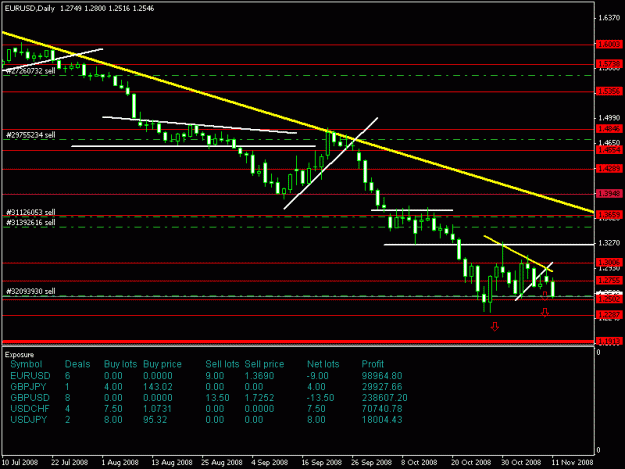The image size is (625, 469).
Task: Click the 1.6003 red price label
Action: click(609, 44)
